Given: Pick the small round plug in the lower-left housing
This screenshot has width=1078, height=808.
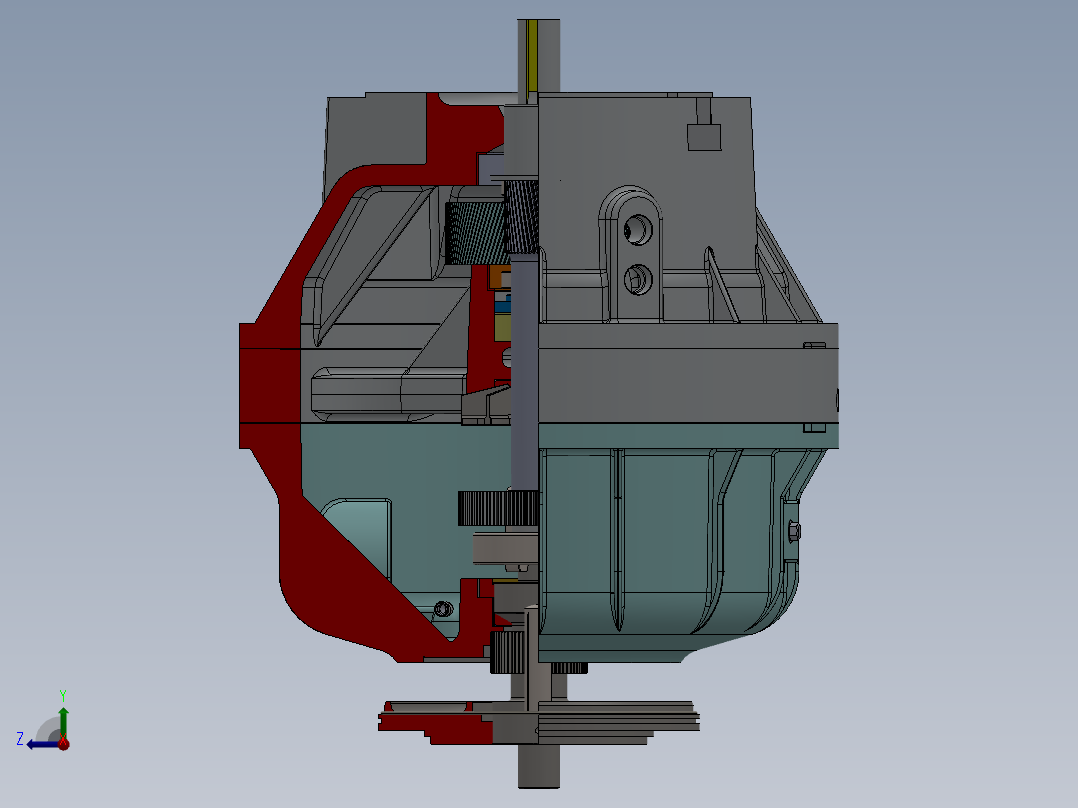Looking at the screenshot, I should click(443, 609).
